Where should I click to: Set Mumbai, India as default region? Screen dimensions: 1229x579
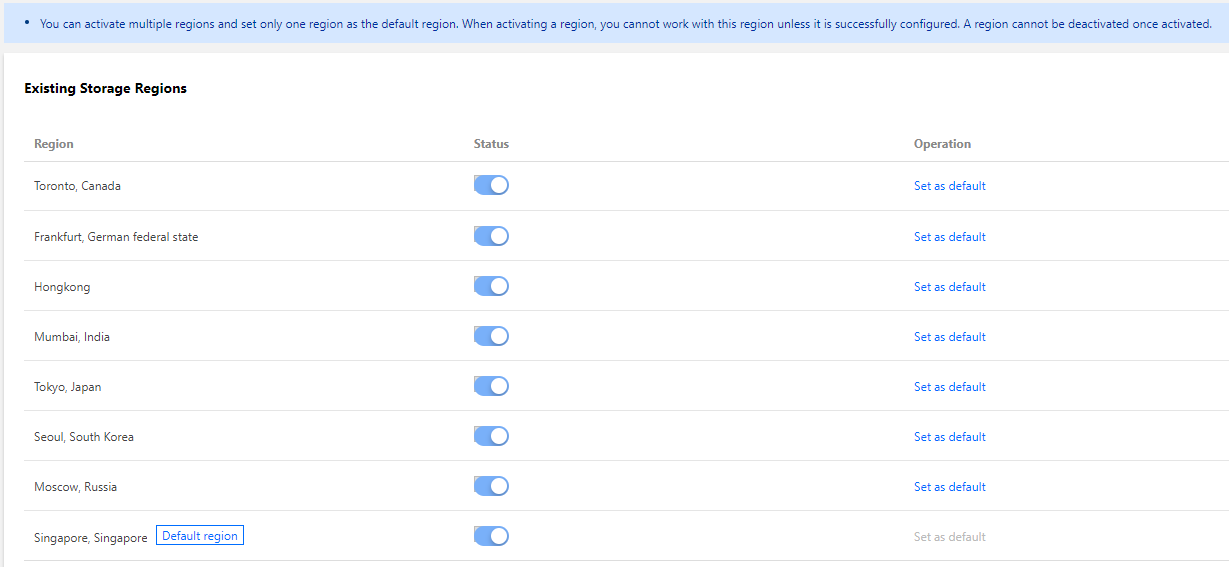click(x=949, y=337)
